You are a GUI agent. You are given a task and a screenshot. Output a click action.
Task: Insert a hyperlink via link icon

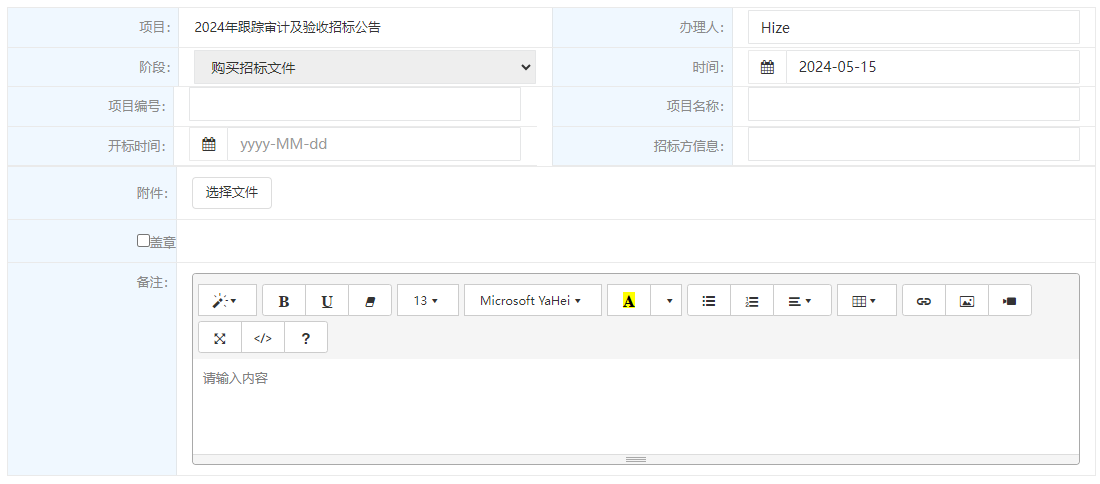coord(924,301)
